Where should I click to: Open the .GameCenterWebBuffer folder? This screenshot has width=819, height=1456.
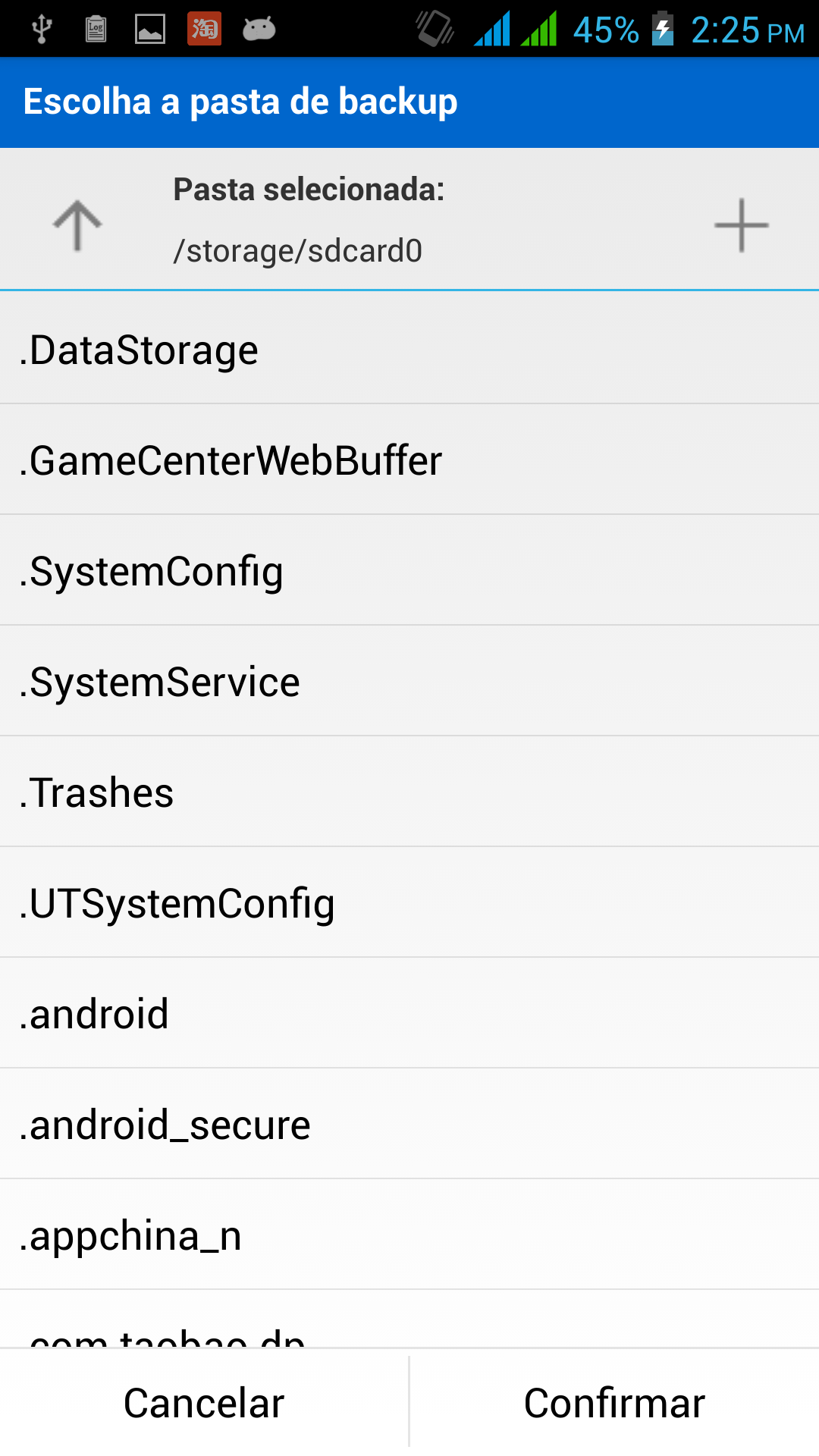pos(409,460)
